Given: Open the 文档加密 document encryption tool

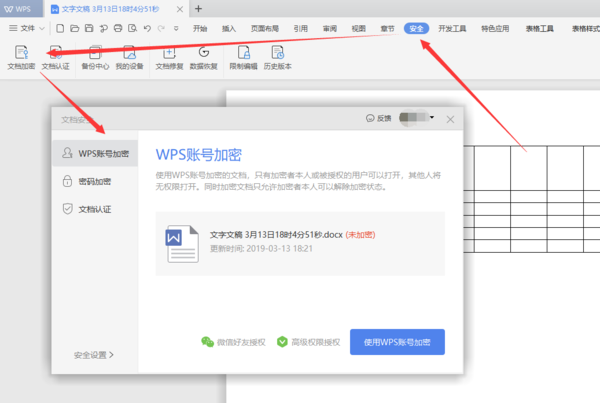Looking at the screenshot, I should point(21,57).
